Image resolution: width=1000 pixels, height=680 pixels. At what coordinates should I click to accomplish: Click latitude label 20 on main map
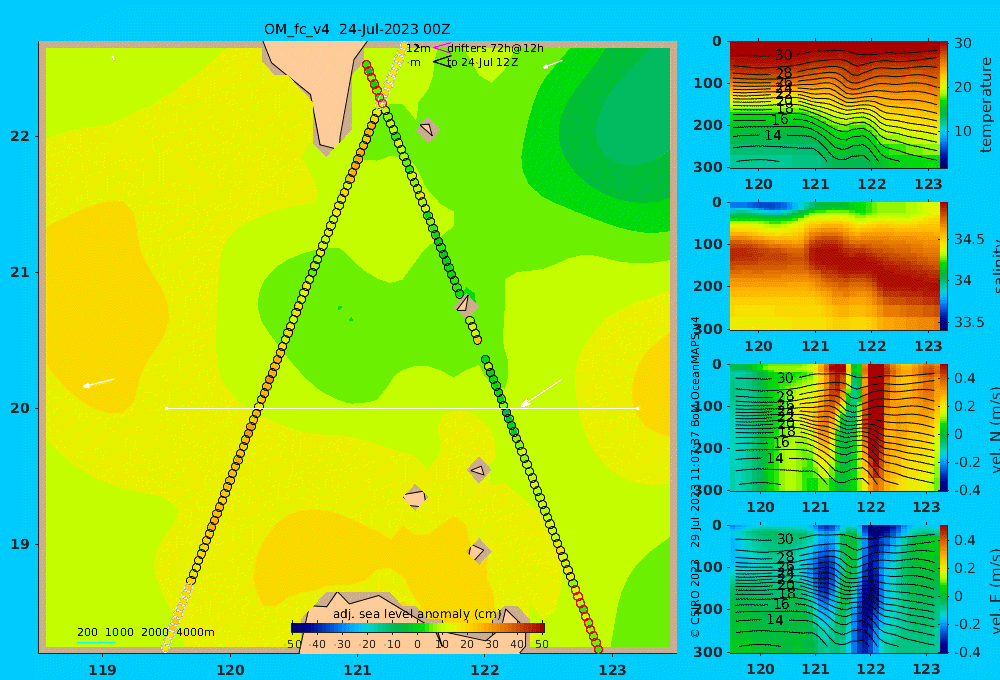[x=20, y=408]
